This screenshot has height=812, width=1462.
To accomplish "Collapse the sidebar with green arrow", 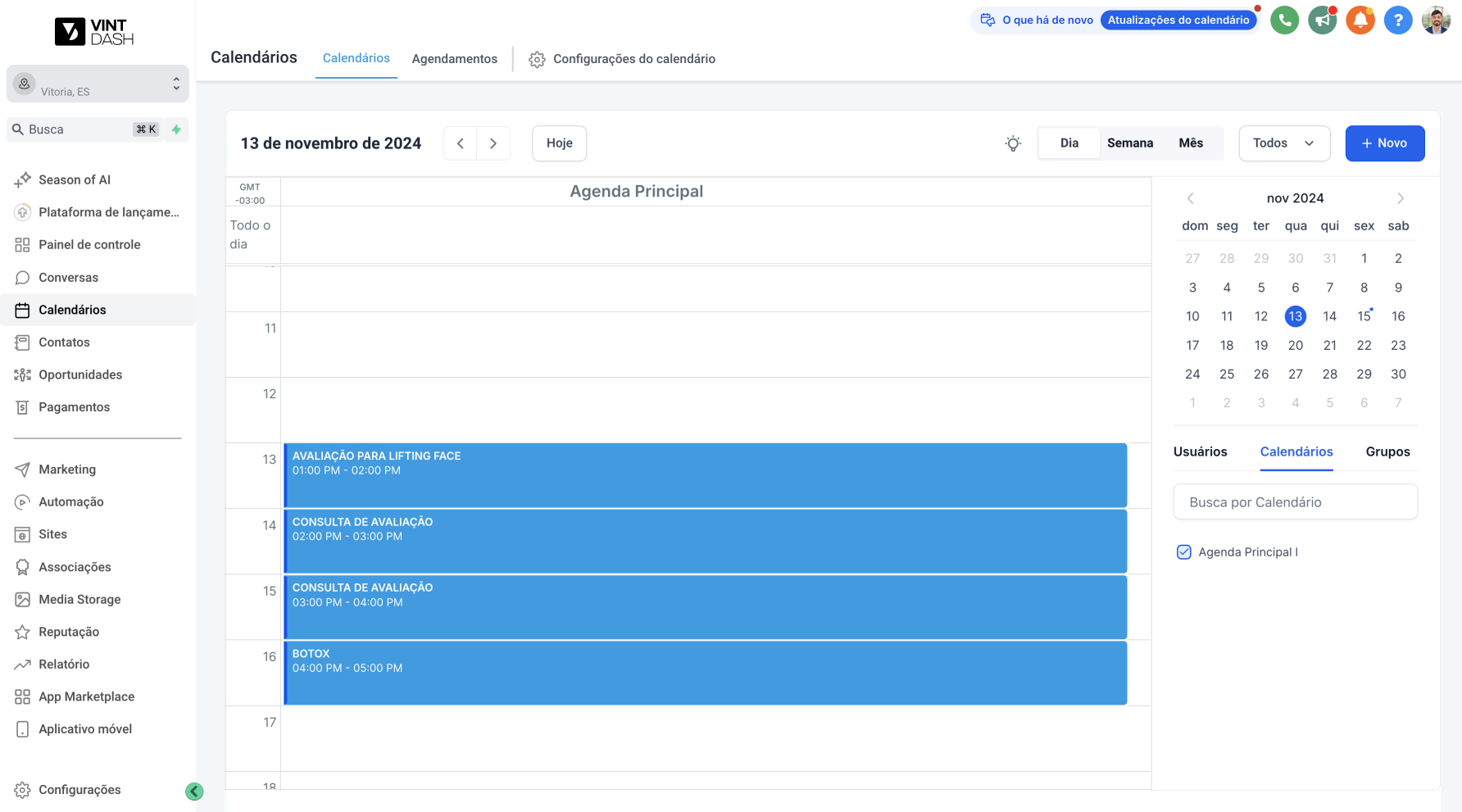I will coord(194,791).
